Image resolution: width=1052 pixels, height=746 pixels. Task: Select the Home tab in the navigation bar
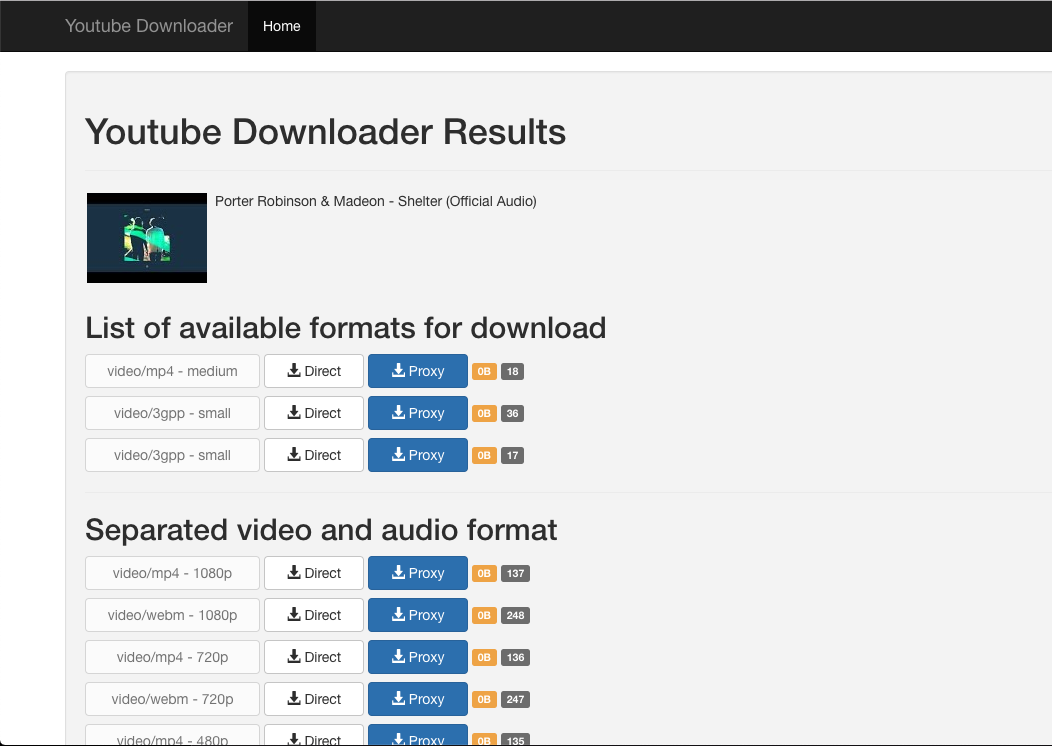(281, 26)
